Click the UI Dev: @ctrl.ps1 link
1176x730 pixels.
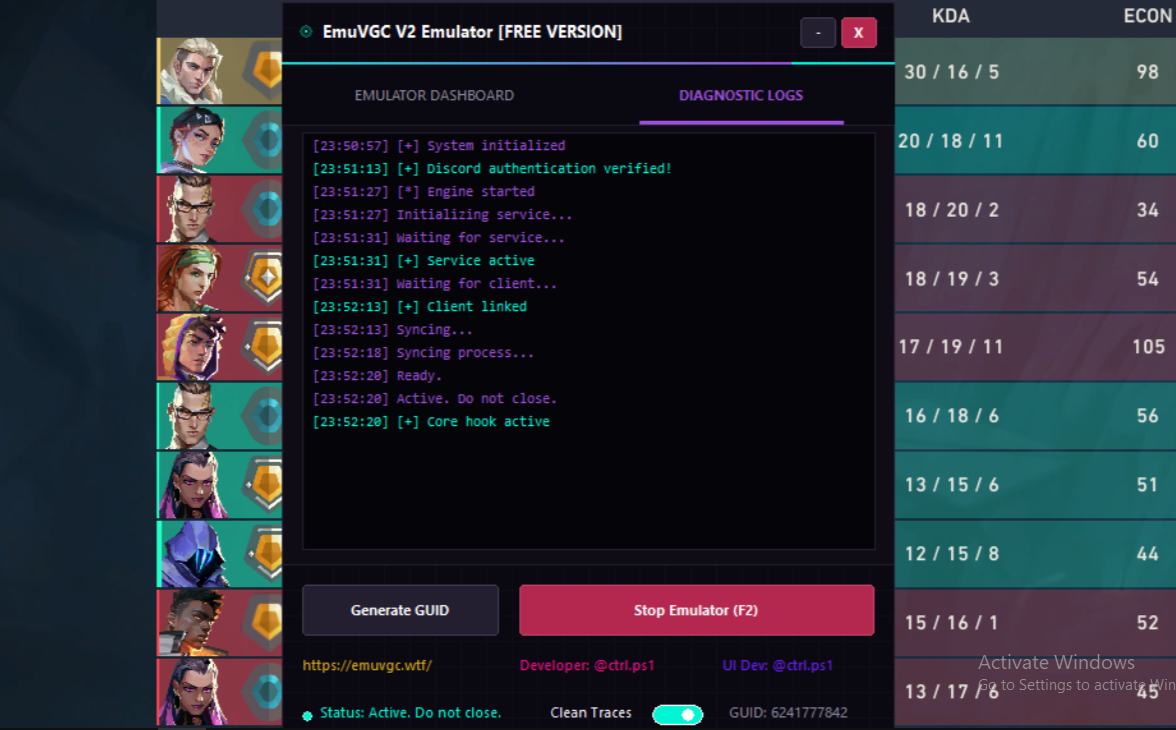777,665
